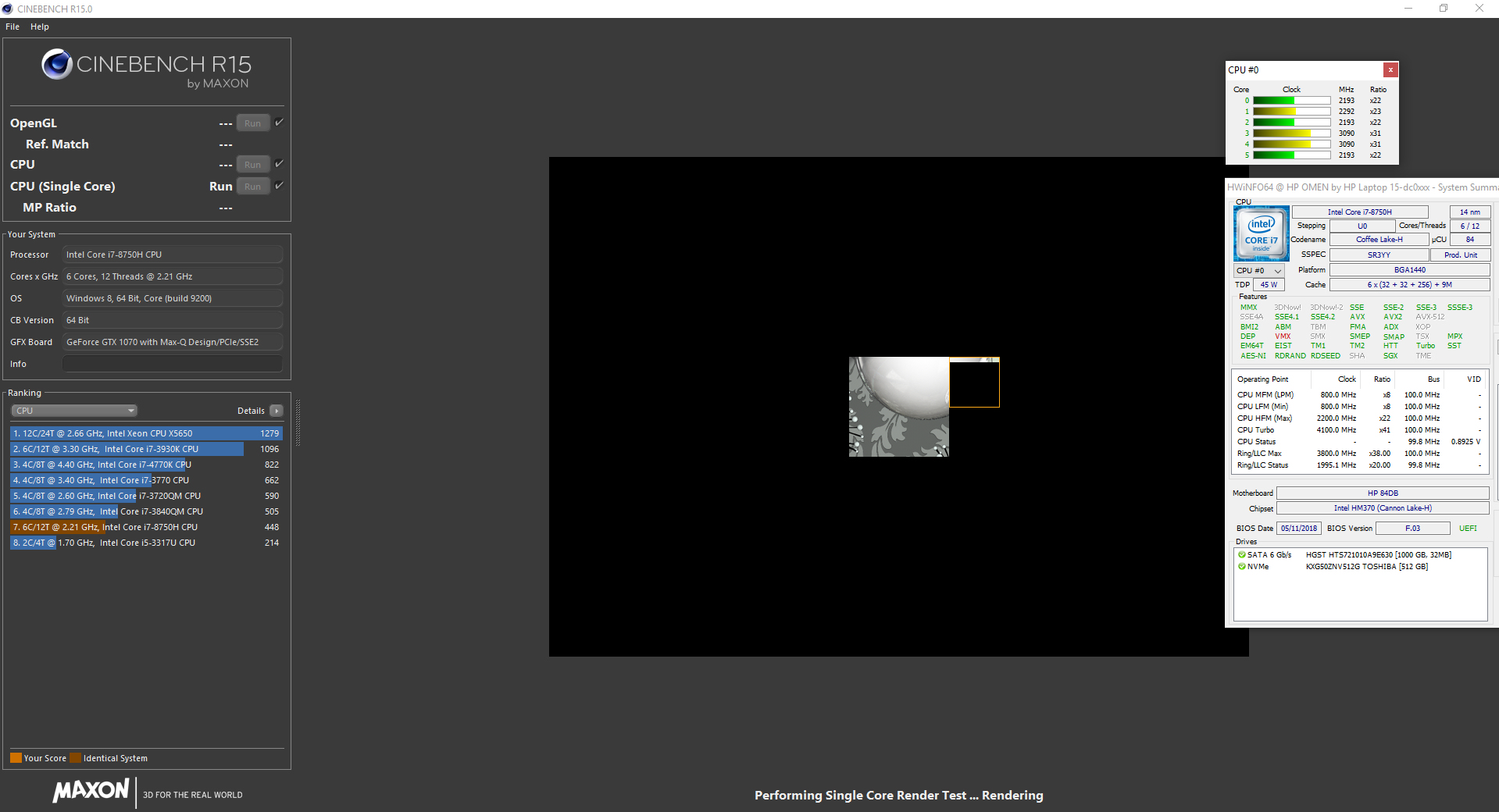The image size is (1499, 812).
Task: Select ranking row Intel Xeon CPU X5650
Action: [x=146, y=433]
